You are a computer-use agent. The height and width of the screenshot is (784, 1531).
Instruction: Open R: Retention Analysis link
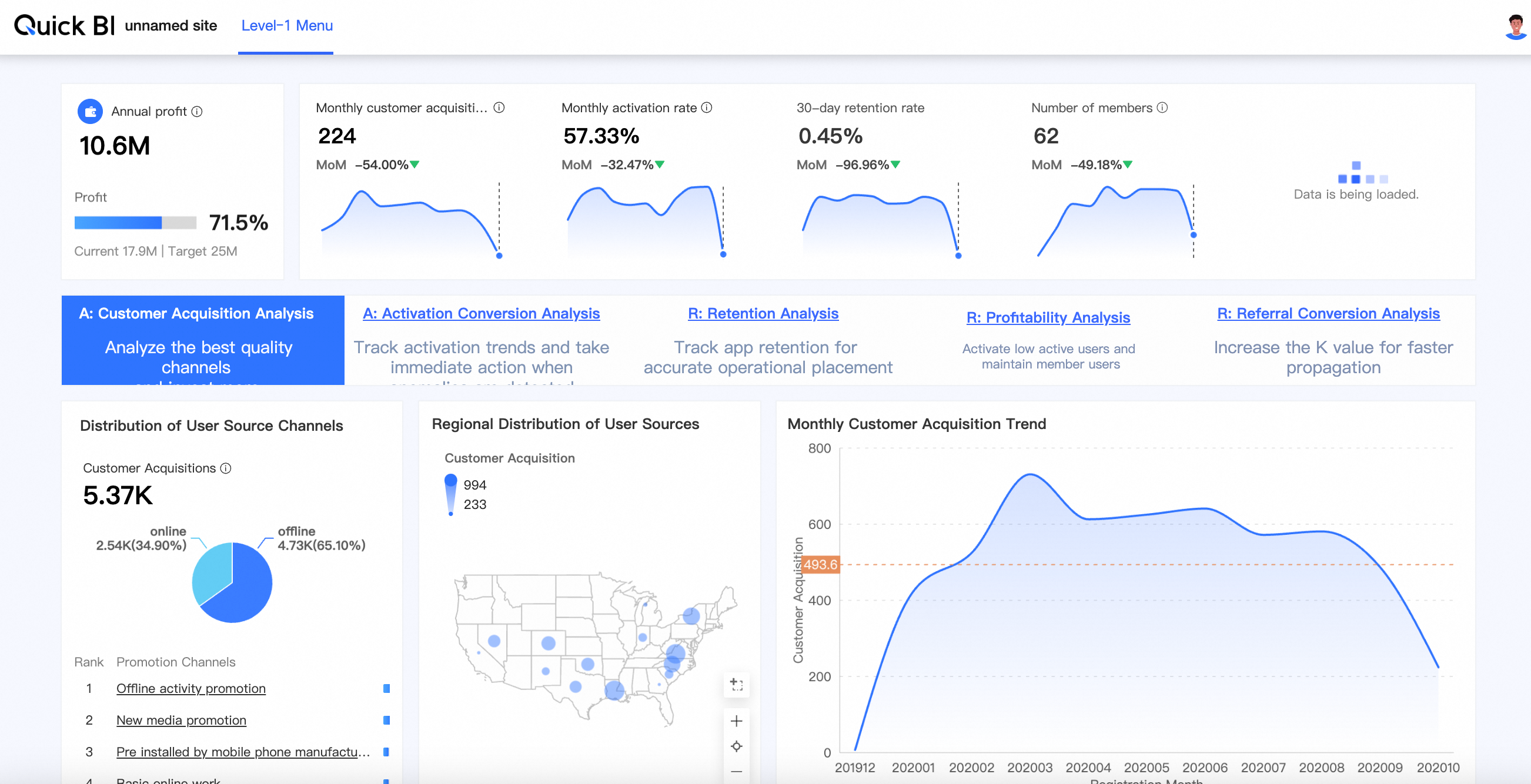tap(763, 313)
